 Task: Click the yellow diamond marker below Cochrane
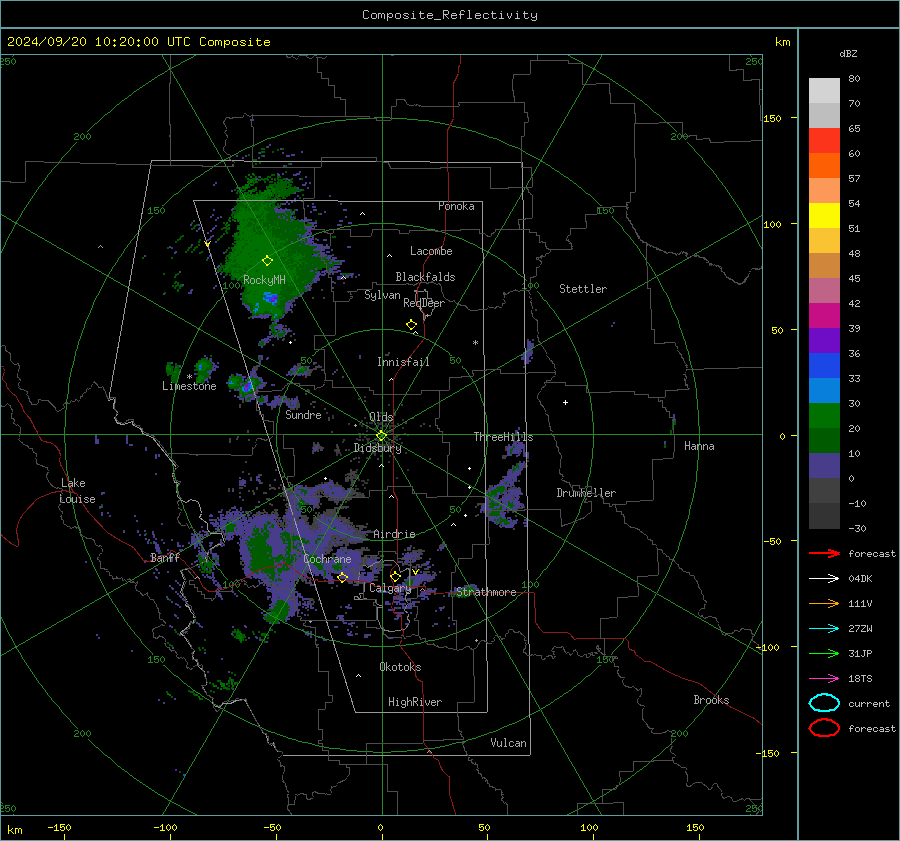pyautogui.click(x=342, y=577)
